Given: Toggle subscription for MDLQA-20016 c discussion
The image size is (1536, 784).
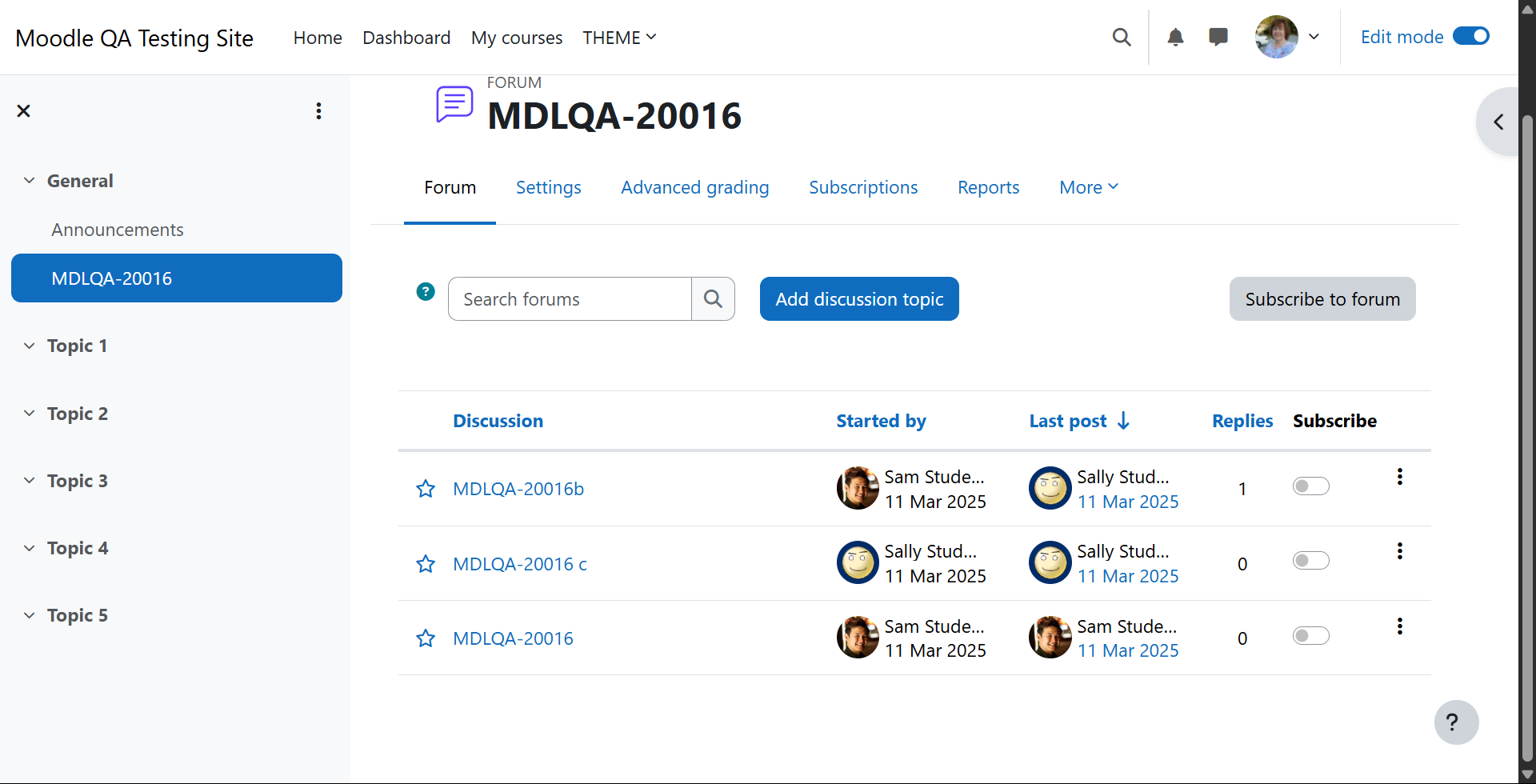Looking at the screenshot, I should pos(1311,561).
